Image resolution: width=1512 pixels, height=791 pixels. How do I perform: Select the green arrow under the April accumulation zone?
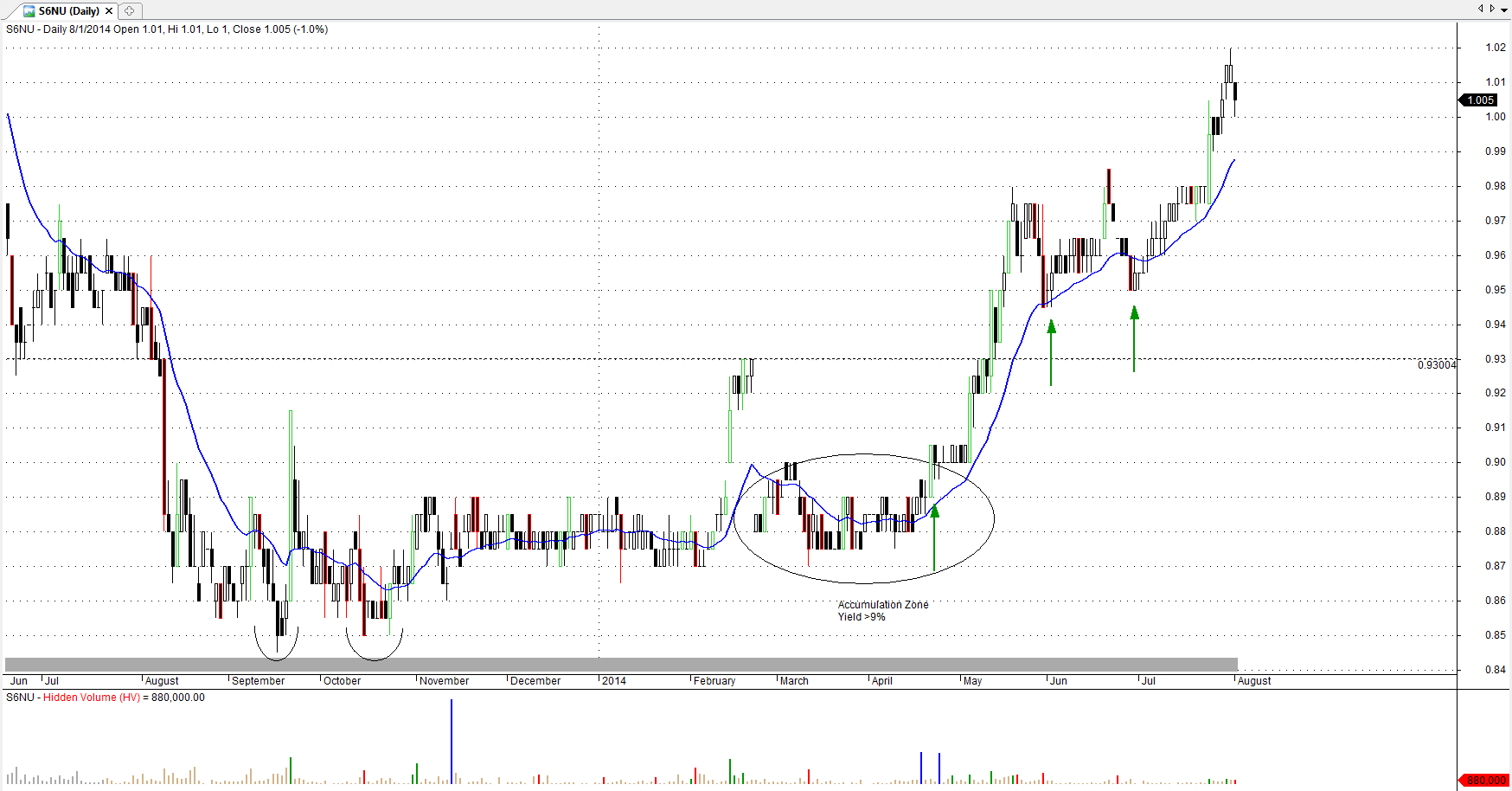[x=934, y=537]
